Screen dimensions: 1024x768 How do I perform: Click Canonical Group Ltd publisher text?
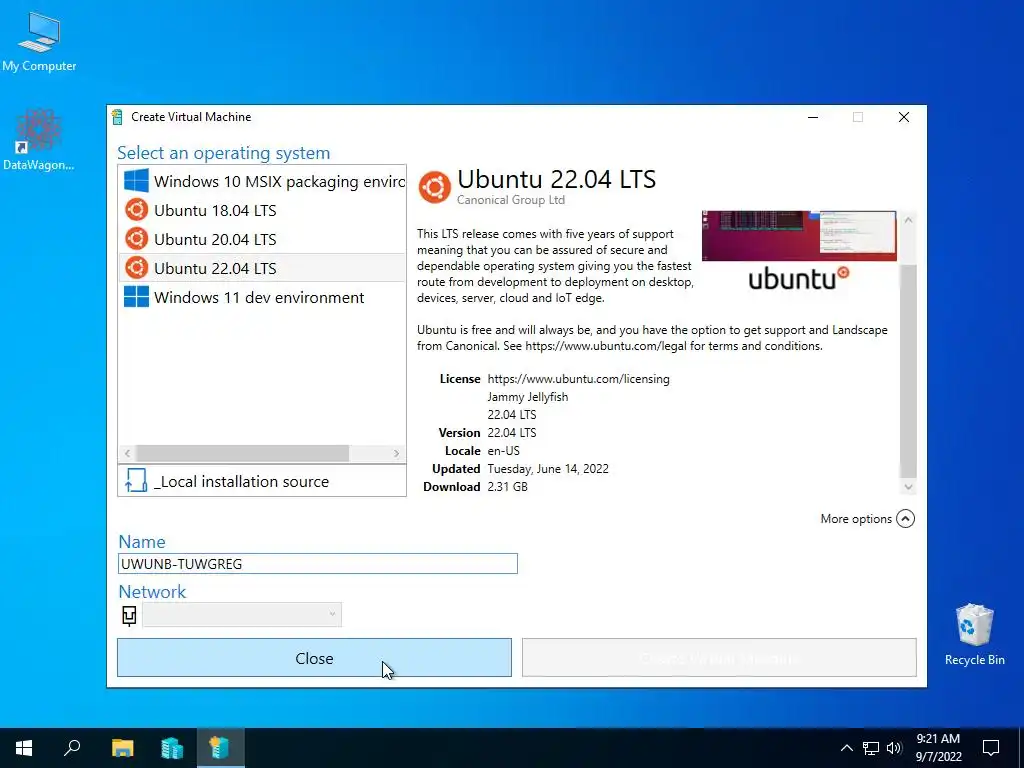pyautogui.click(x=511, y=200)
